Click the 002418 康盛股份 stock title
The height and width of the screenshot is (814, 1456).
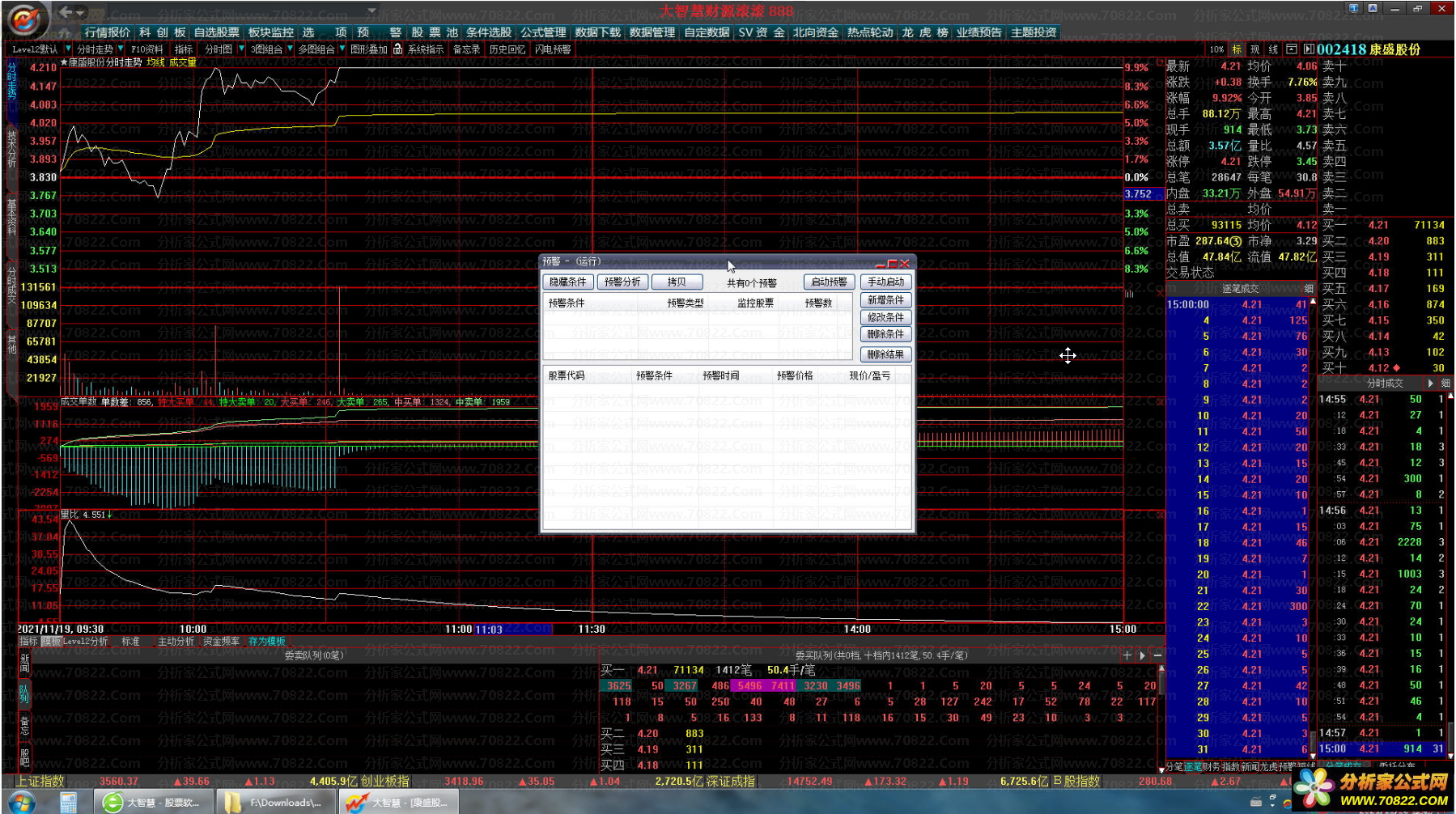click(1368, 49)
